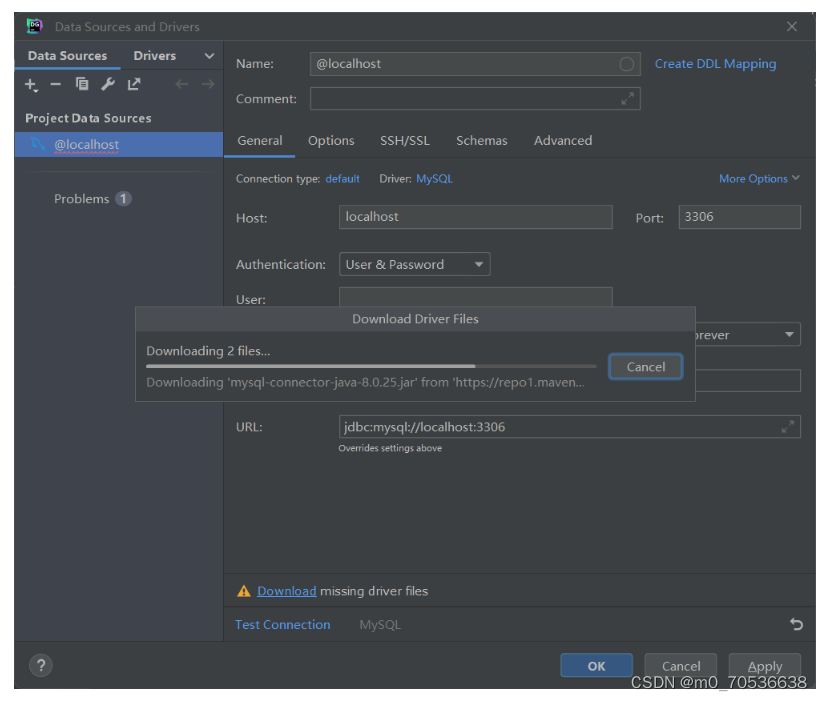Select the General tab
823x701 pixels.
coord(260,141)
